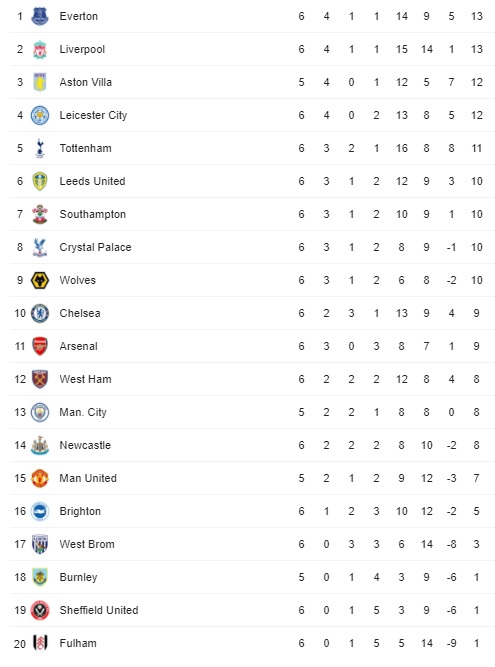Click the Wolves wolf-head crest
This screenshot has width=495, height=667.
point(40,280)
